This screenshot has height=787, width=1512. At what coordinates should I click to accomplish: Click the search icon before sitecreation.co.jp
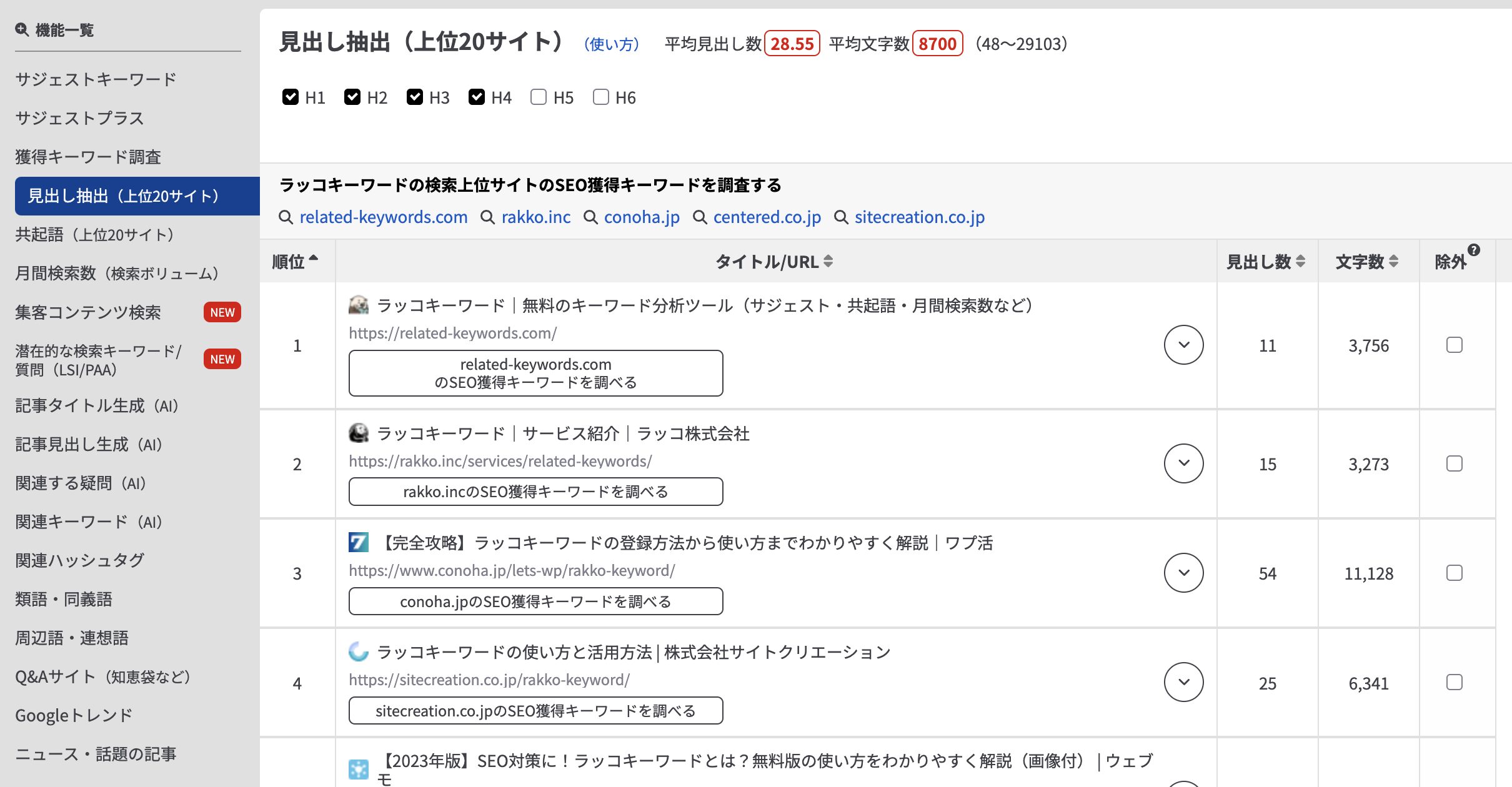click(x=841, y=217)
